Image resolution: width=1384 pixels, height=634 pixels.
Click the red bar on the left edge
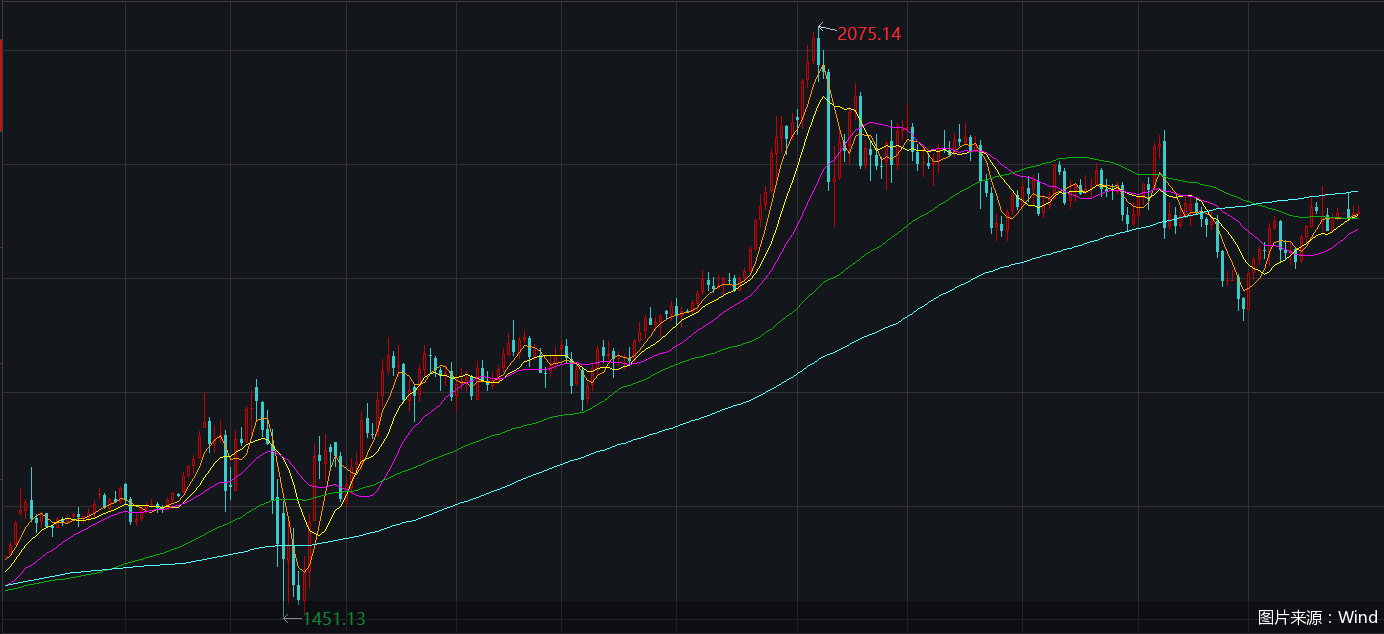point(1,86)
